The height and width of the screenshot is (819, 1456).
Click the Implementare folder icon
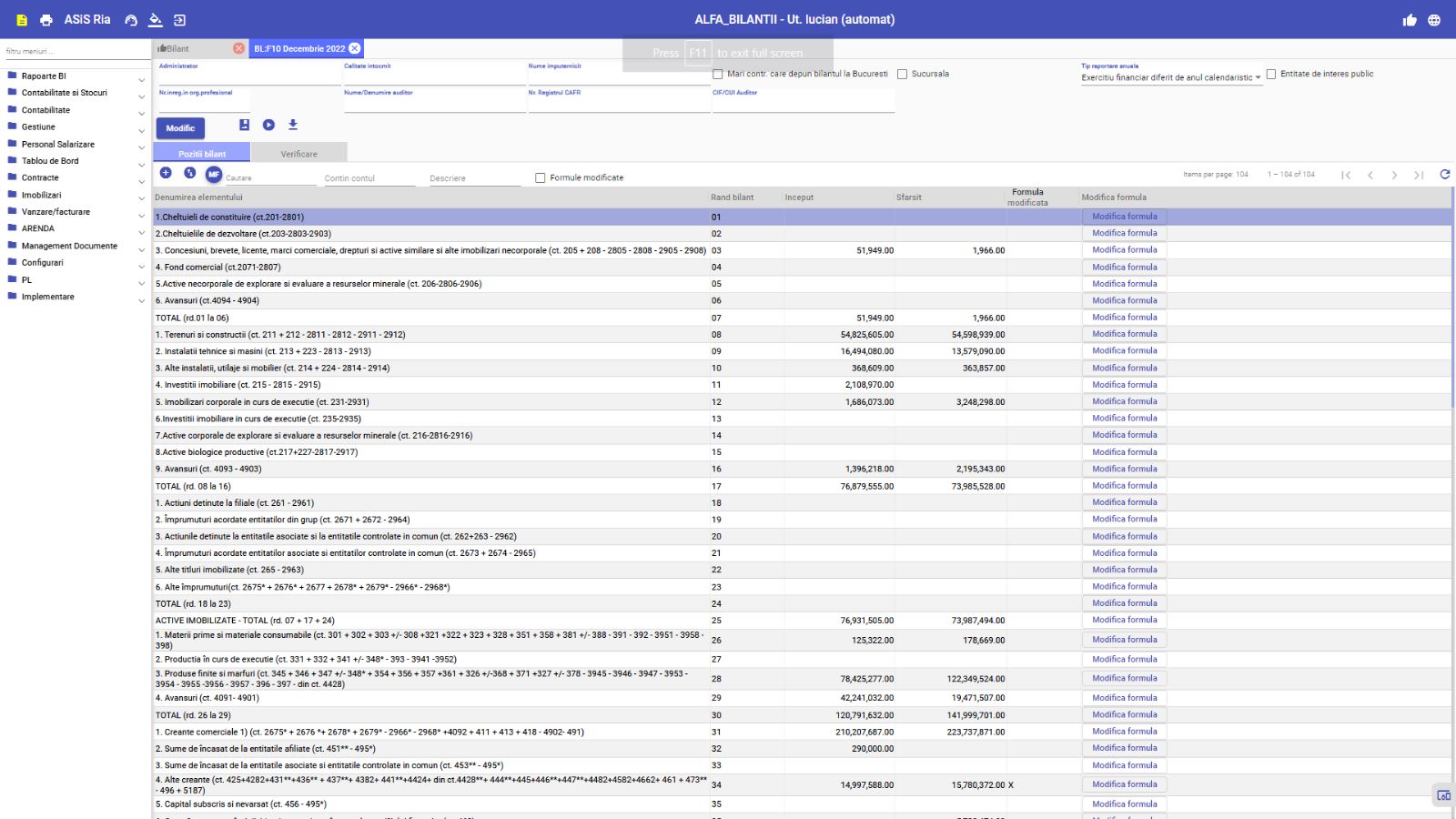pos(13,296)
